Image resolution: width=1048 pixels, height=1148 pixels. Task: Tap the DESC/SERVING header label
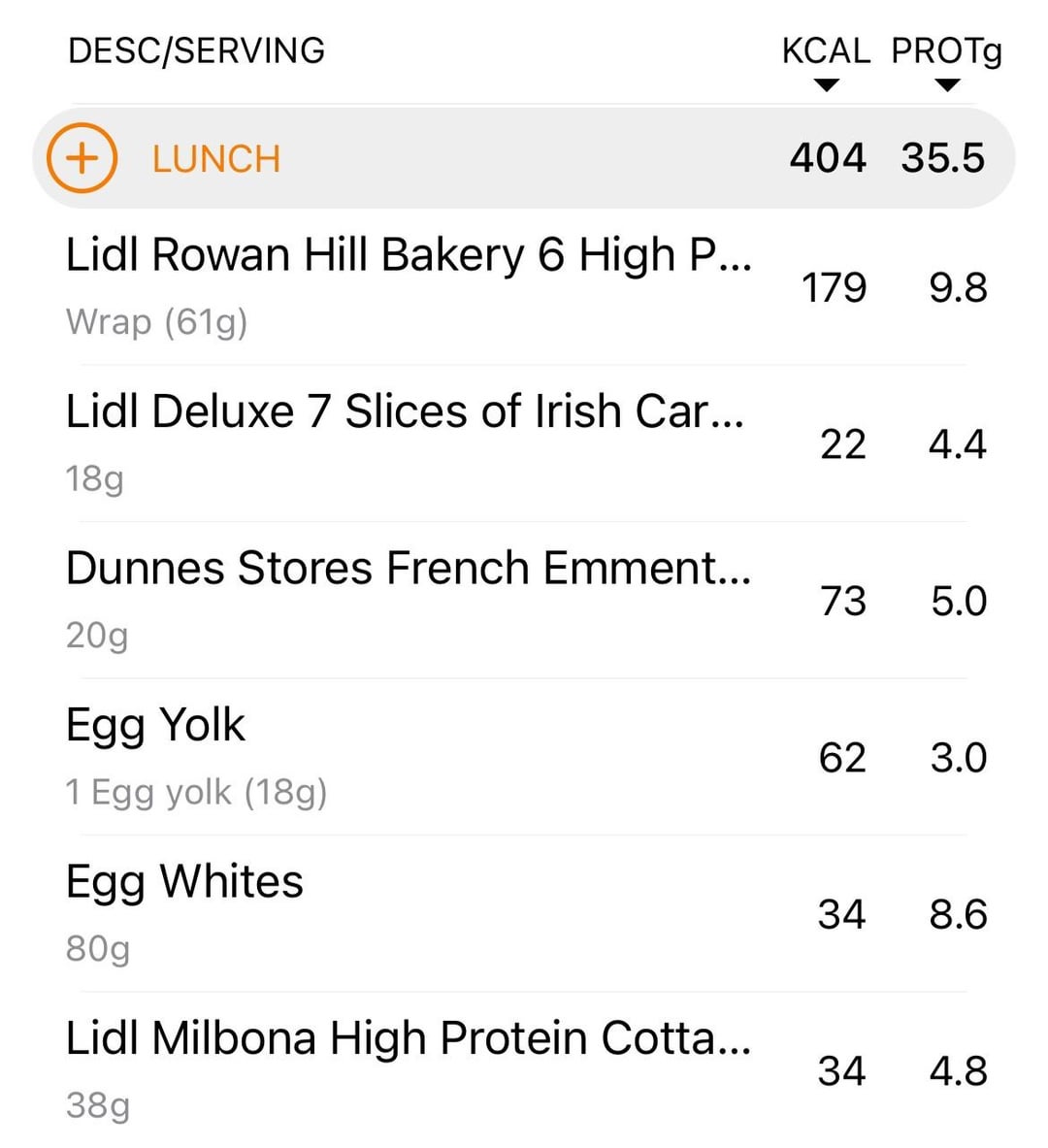[196, 50]
